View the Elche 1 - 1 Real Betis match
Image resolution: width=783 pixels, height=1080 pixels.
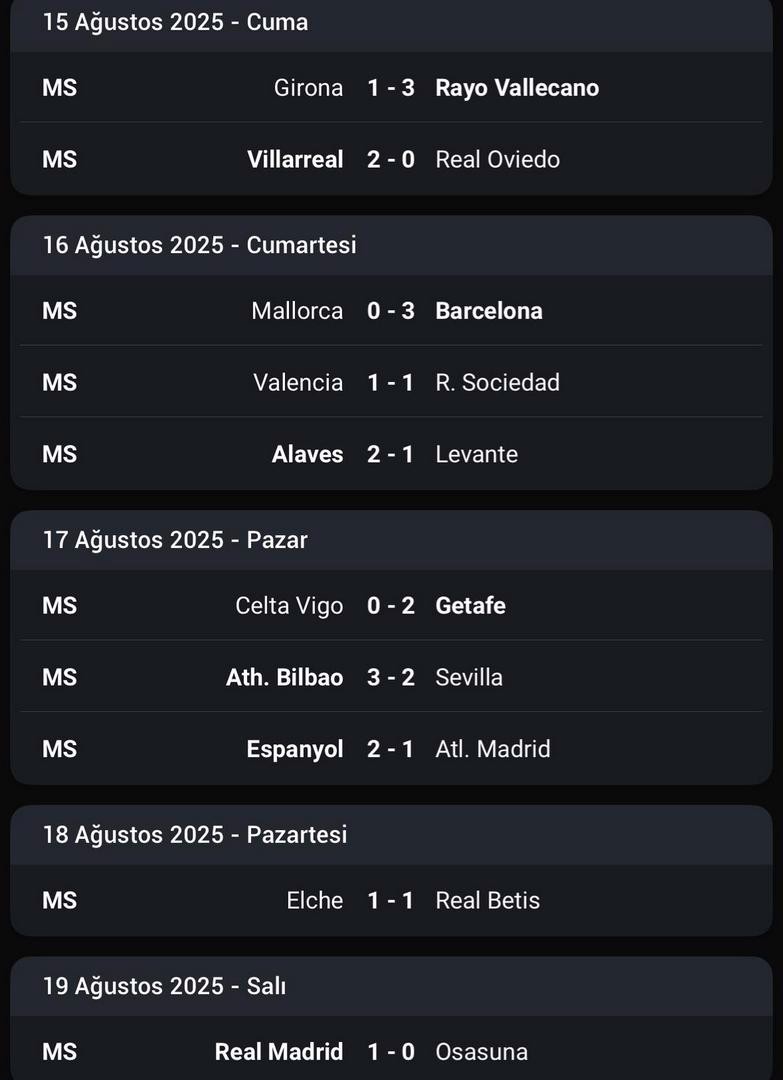tap(391, 900)
